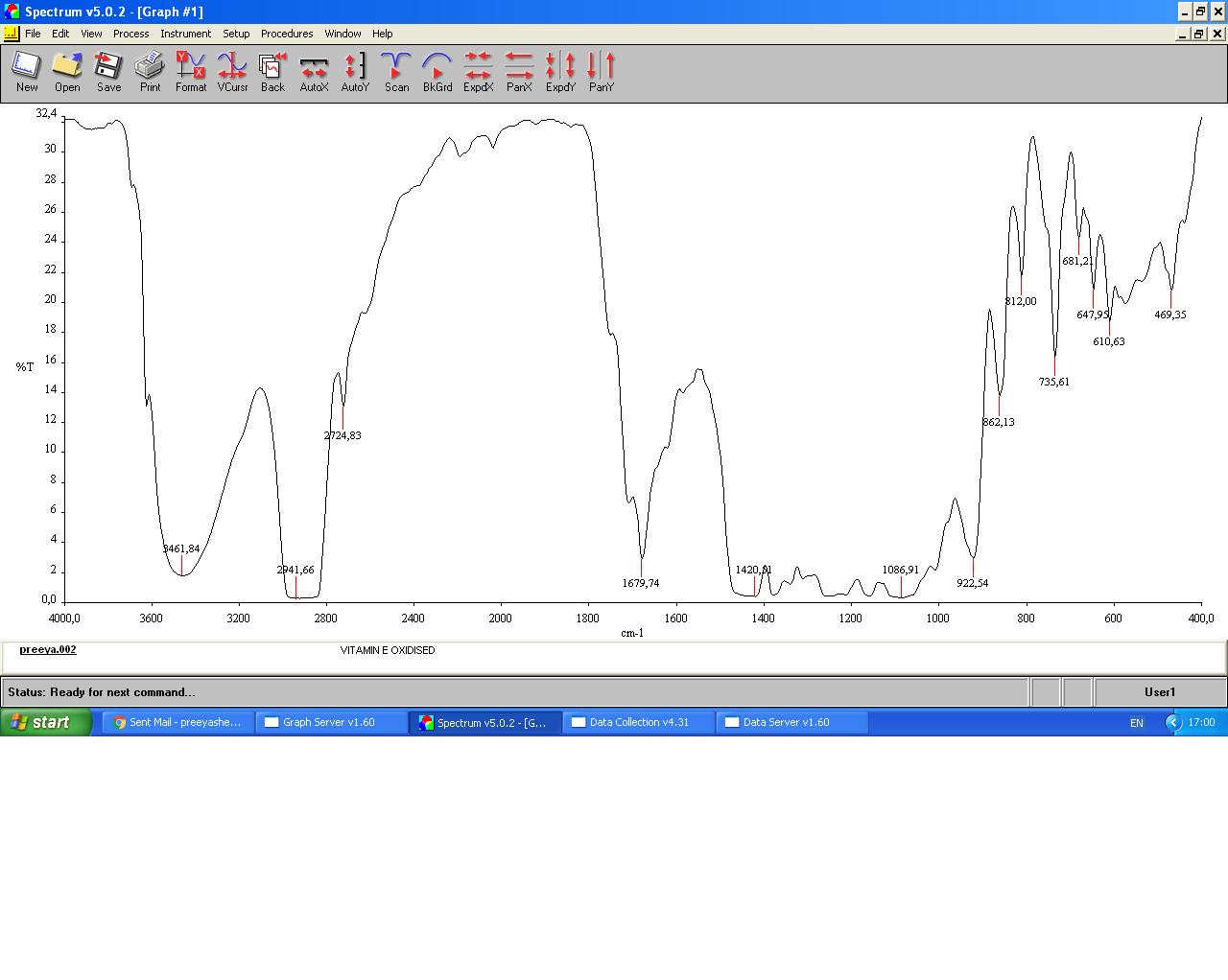This screenshot has width=1228, height=980.
Task: Open the Setup menu
Action: pos(236,34)
